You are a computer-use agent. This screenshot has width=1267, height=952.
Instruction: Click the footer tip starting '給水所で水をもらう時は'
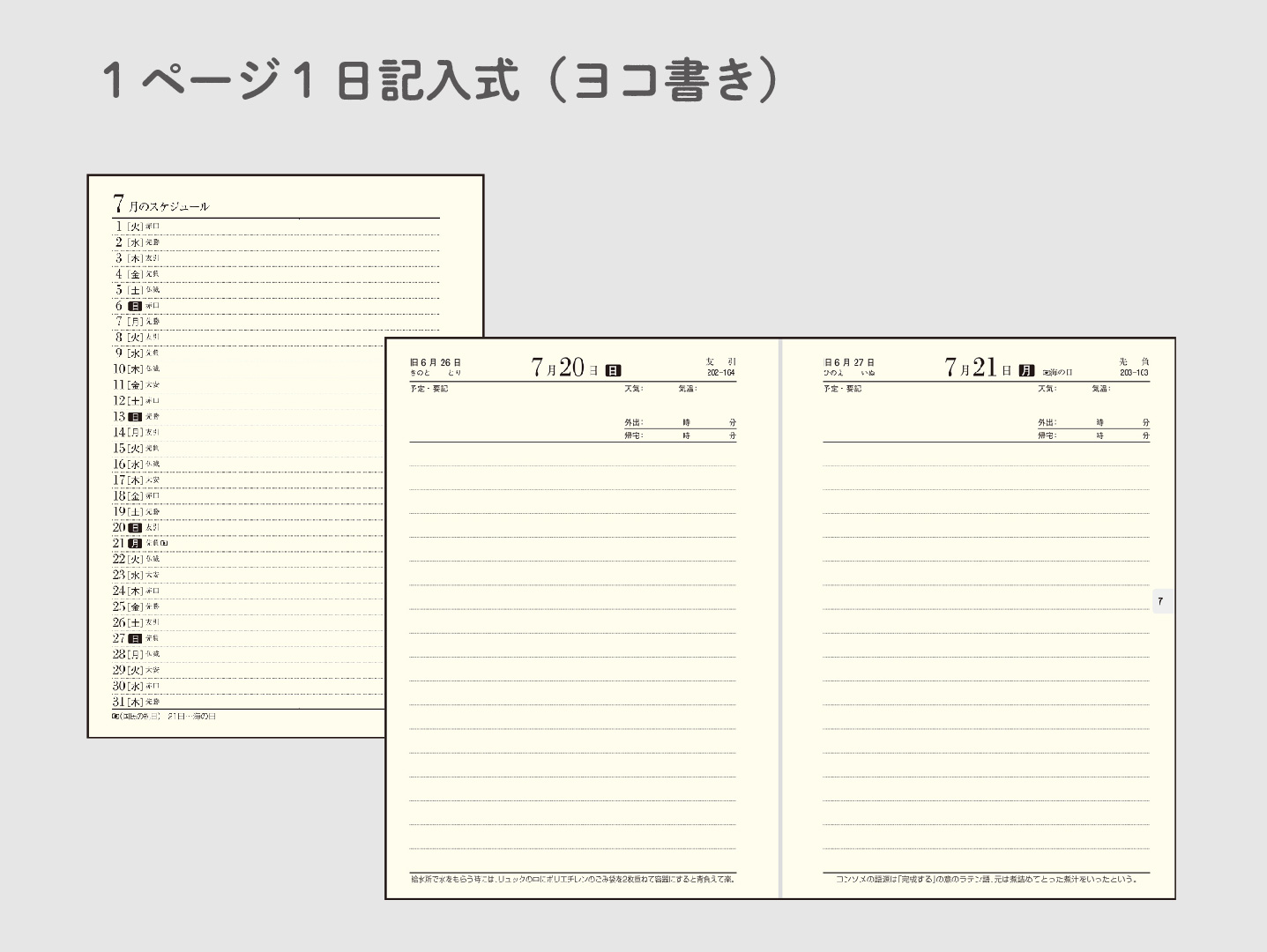tap(573, 879)
